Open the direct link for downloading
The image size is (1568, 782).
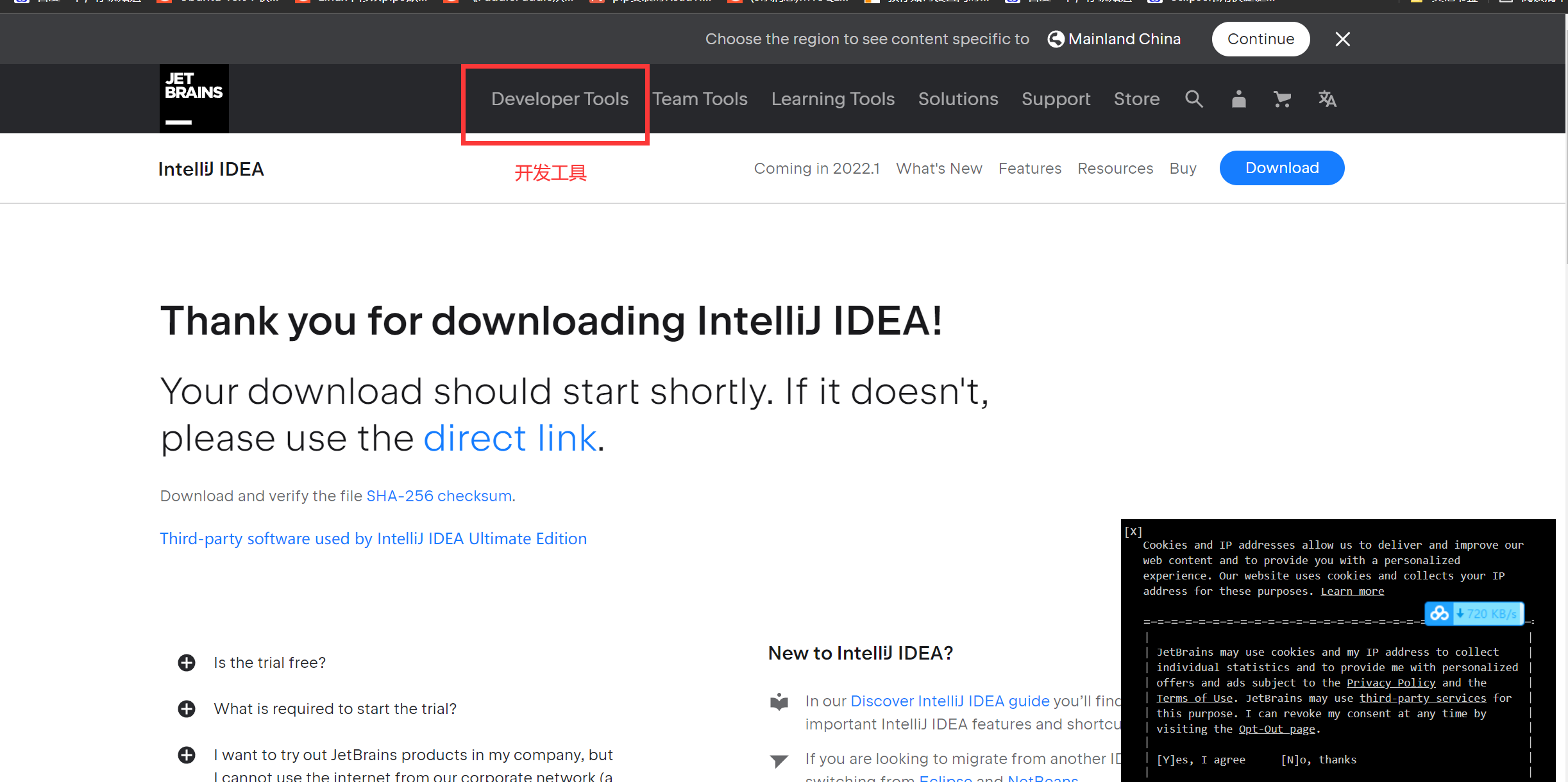[510, 438]
